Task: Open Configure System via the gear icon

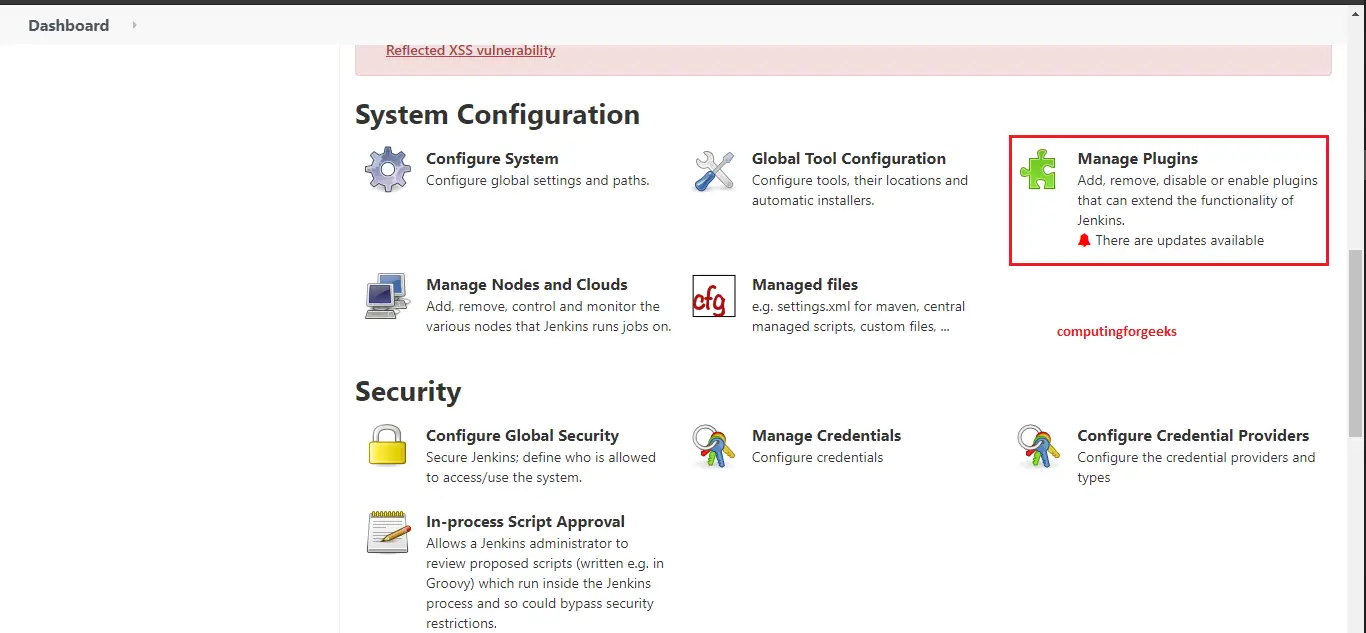Action: (387, 170)
